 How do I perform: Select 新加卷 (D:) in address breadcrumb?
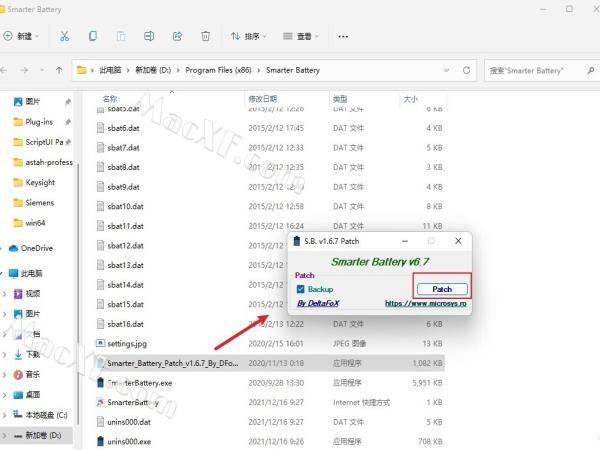pos(153,70)
